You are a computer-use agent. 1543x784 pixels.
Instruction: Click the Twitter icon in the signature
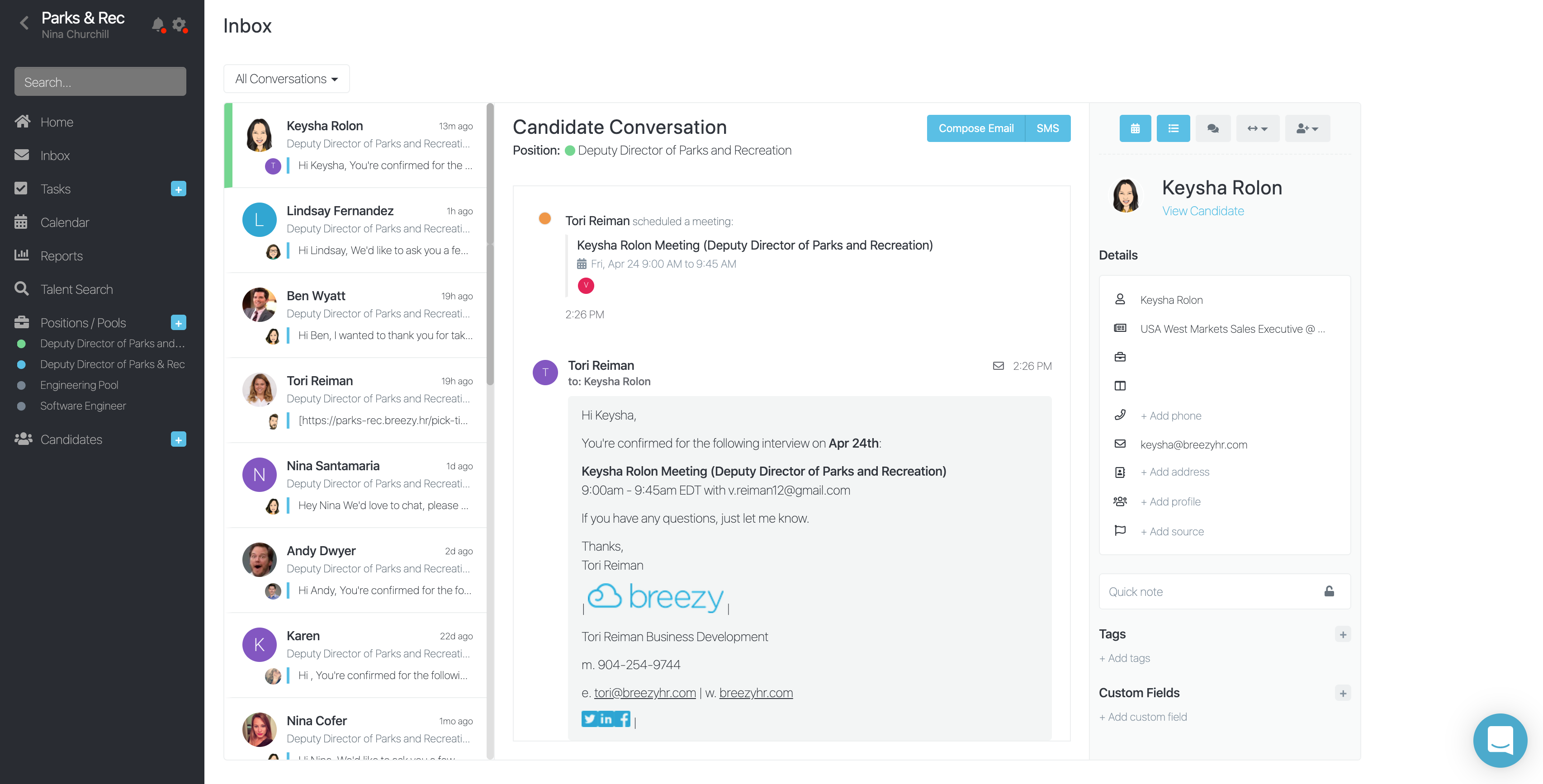pyautogui.click(x=589, y=719)
